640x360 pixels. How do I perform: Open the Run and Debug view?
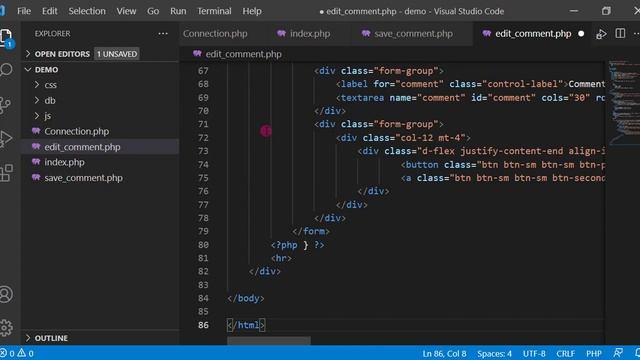6,139
